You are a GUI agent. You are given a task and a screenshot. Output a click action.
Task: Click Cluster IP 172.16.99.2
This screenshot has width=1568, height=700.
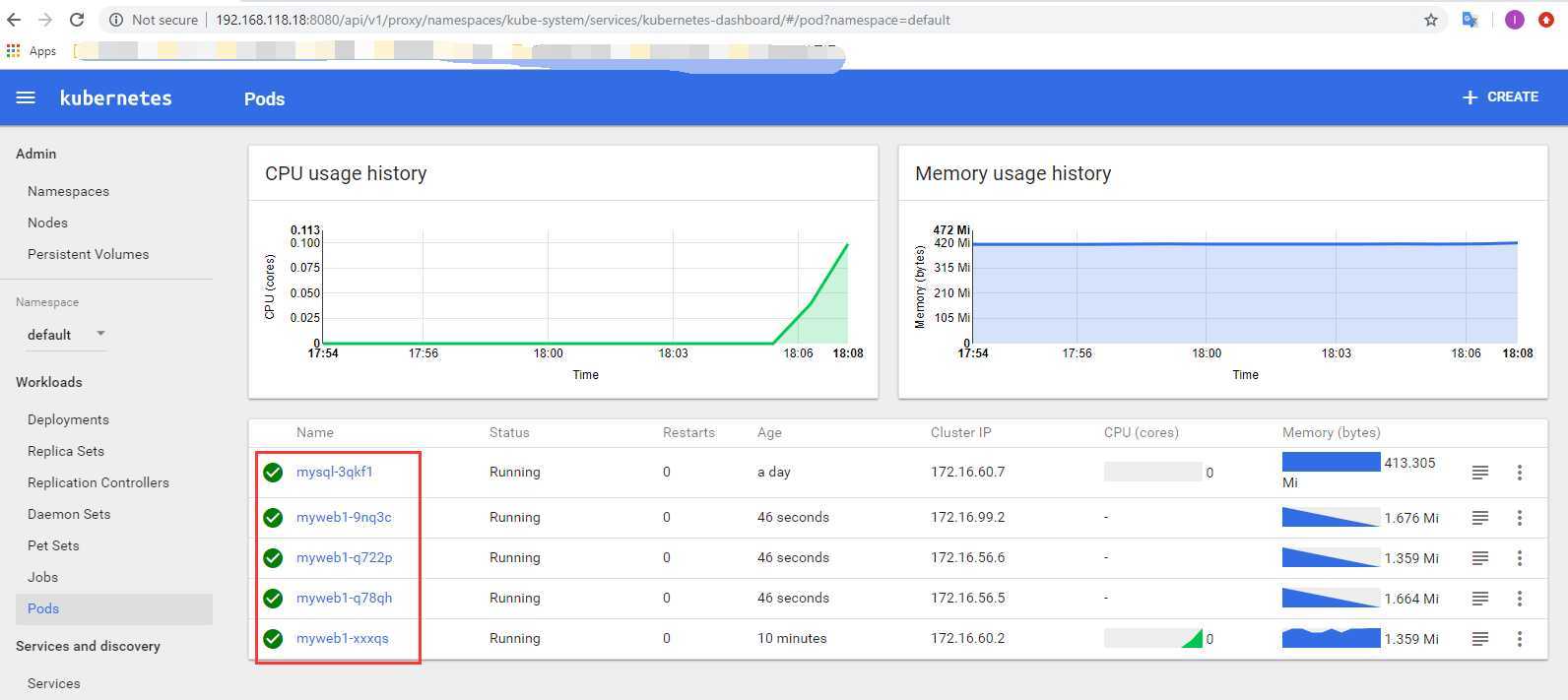pyautogui.click(x=967, y=517)
